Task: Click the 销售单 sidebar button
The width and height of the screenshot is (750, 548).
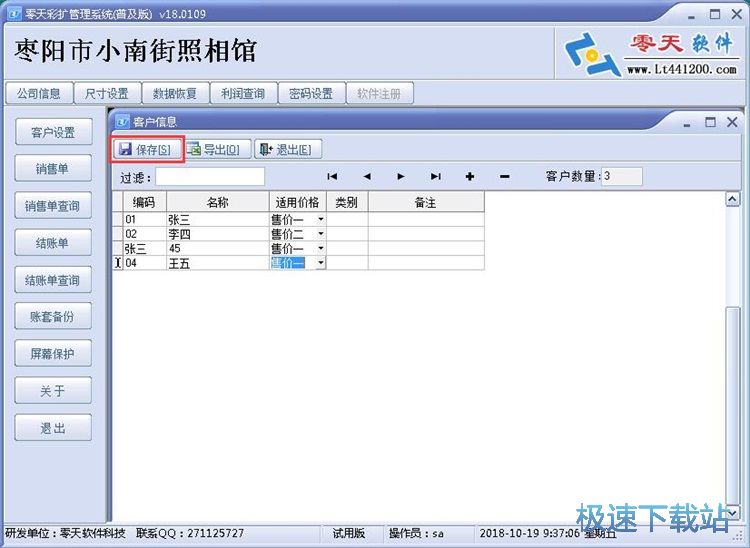Action: pos(53,168)
